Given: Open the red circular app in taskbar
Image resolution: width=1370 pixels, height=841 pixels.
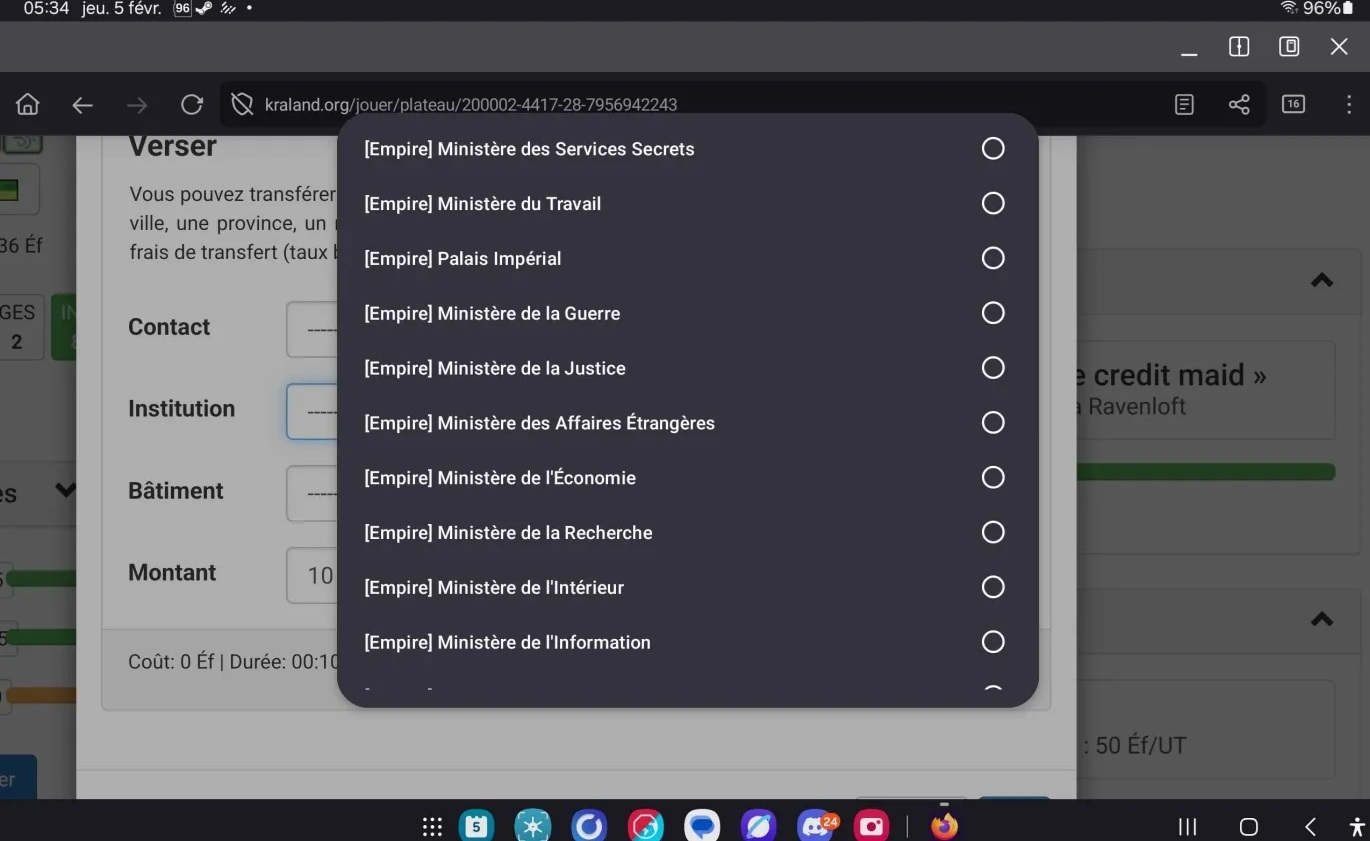Looking at the screenshot, I should pyautogui.click(x=646, y=826).
